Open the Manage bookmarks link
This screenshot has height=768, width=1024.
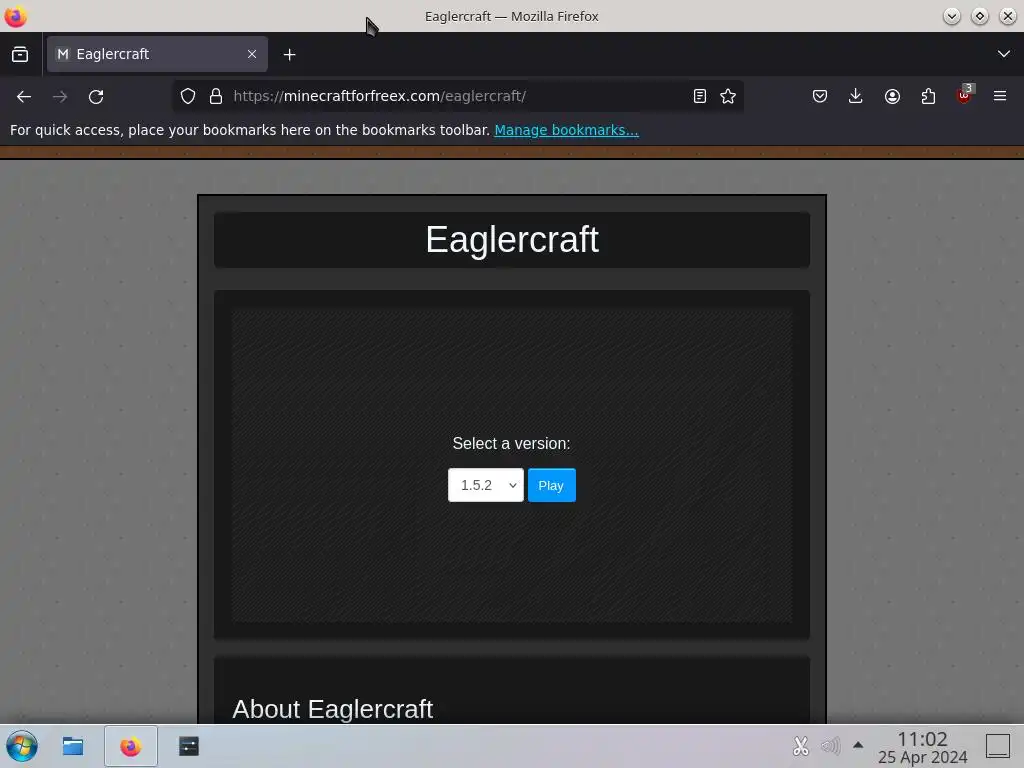click(566, 130)
